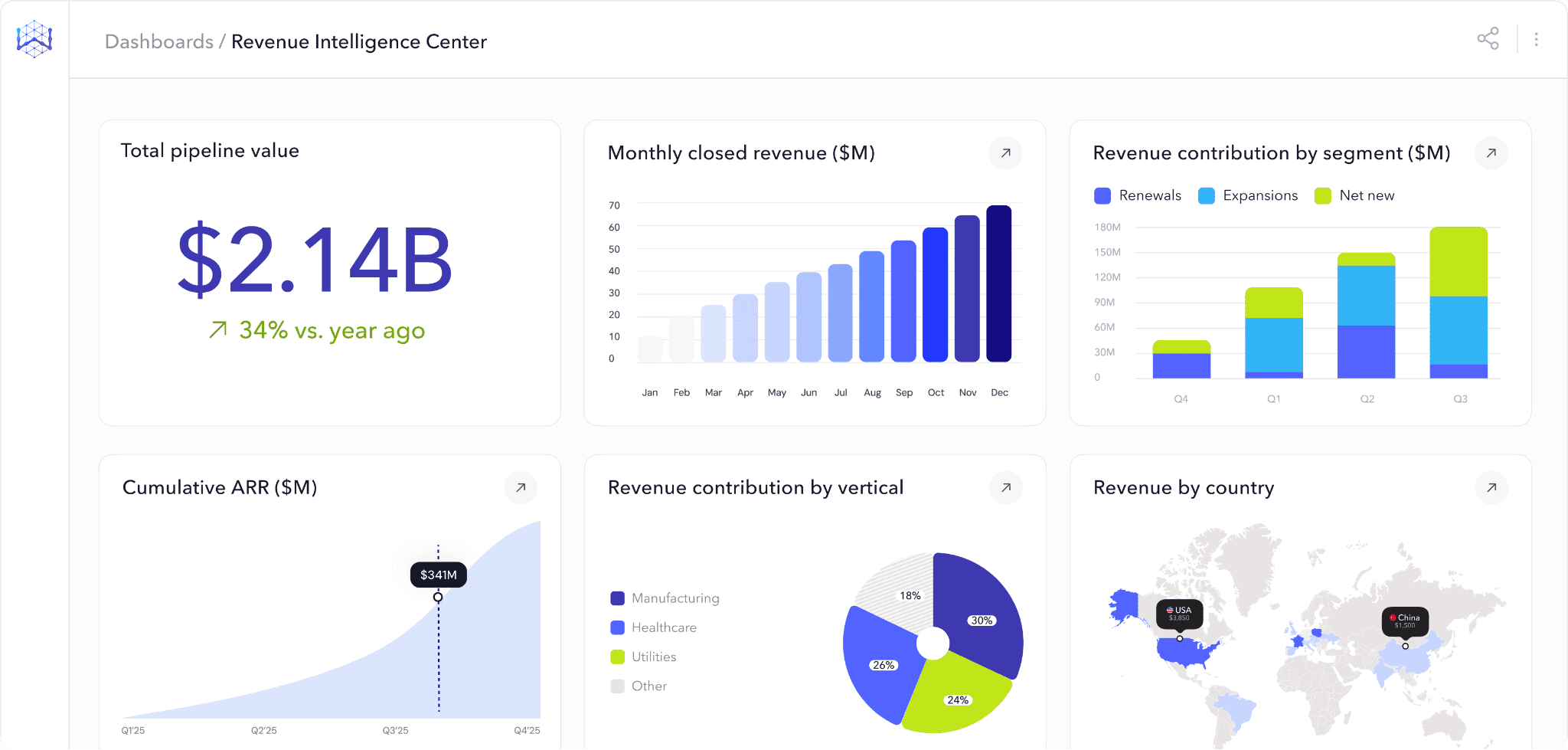The image size is (1568, 750).
Task: Click the January bar in monthly revenue
Action: click(650, 349)
